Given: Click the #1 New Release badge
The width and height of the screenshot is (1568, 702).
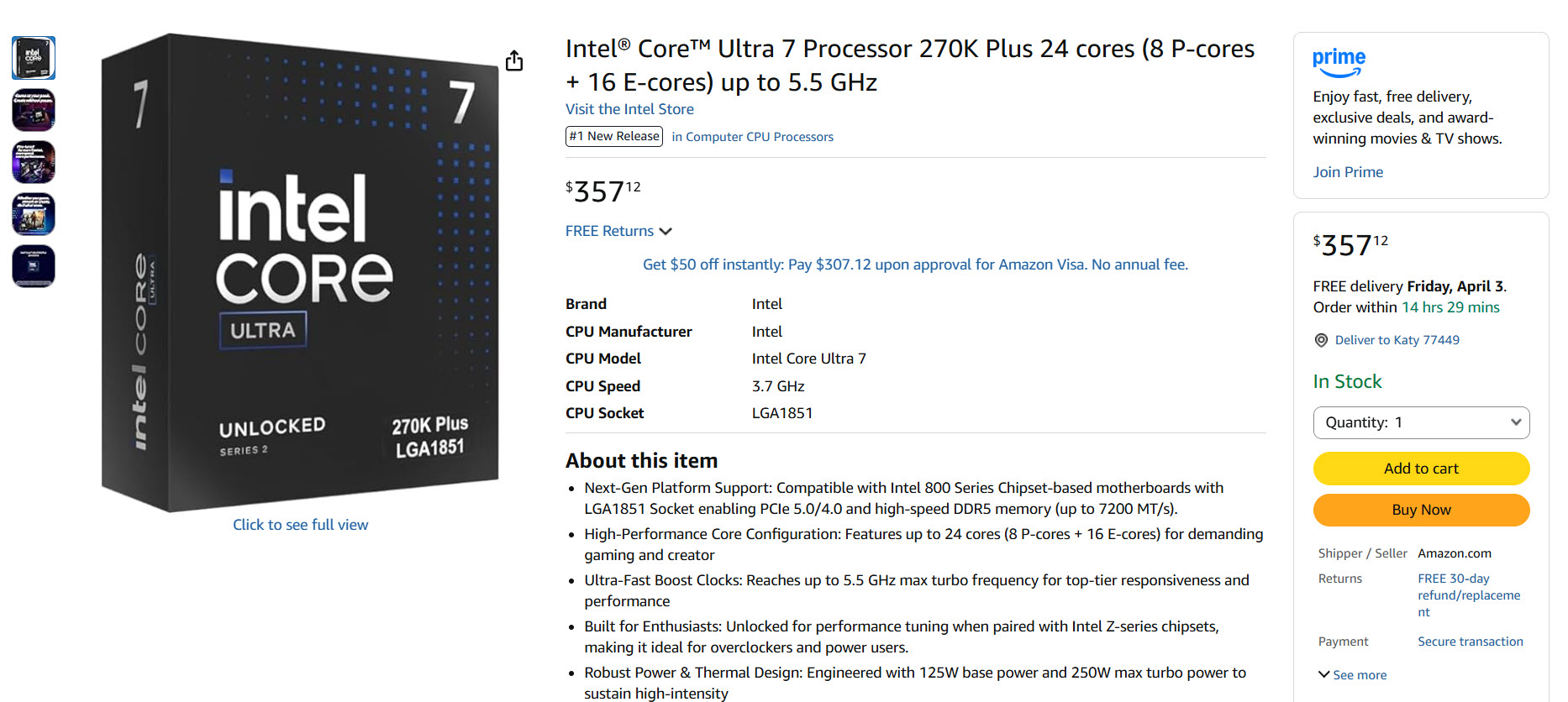Looking at the screenshot, I should click(614, 136).
